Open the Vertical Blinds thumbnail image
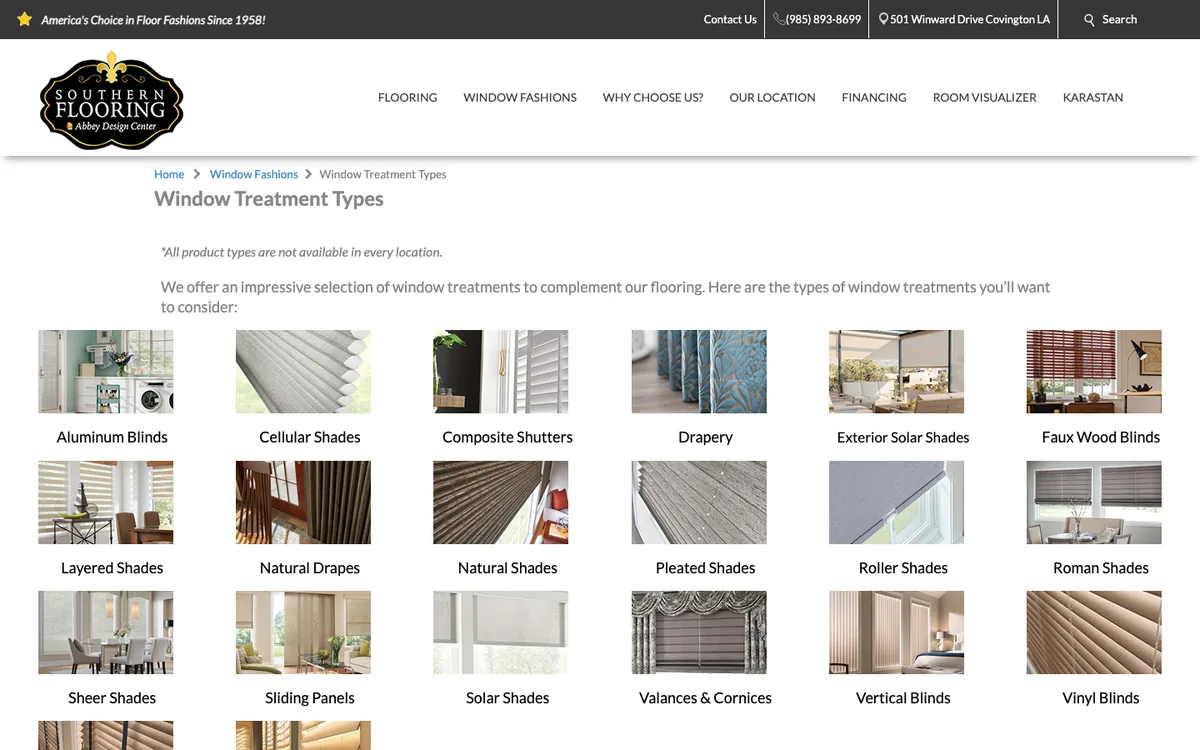The height and width of the screenshot is (750, 1200). 897,632
